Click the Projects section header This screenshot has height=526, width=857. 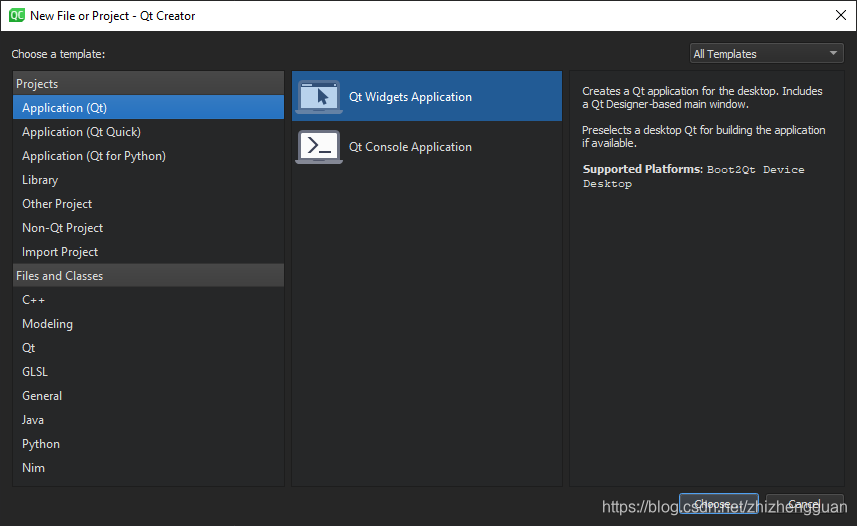148,84
